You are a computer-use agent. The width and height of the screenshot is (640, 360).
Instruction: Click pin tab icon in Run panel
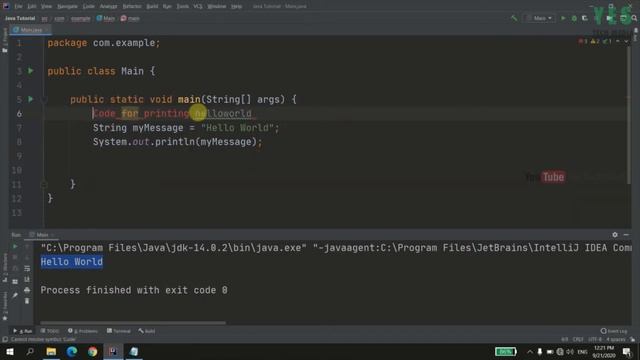tap(15, 295)
